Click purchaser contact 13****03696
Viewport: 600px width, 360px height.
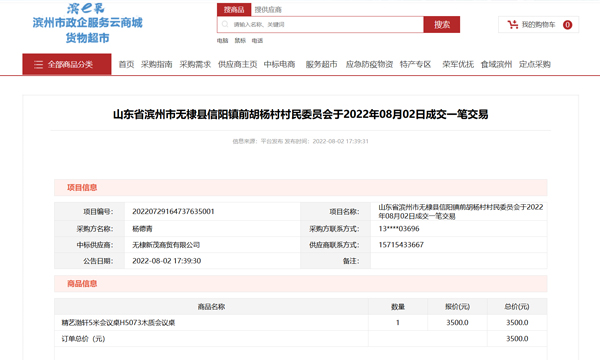point(399,229)
